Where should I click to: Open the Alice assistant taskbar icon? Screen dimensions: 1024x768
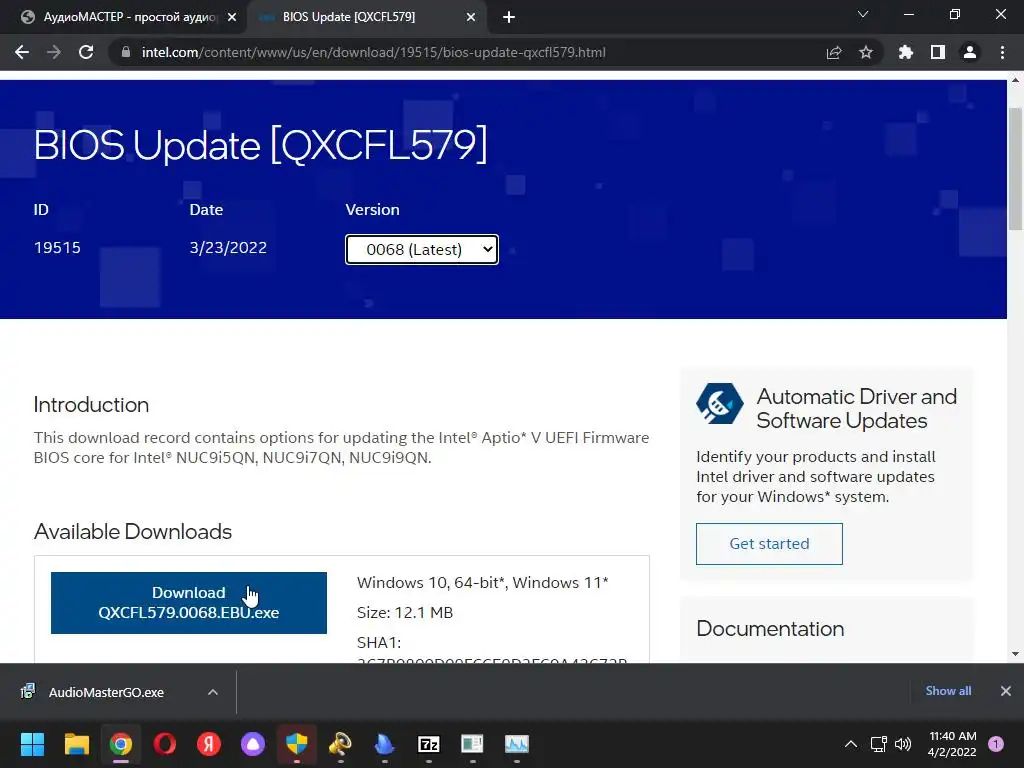point(253,744)
